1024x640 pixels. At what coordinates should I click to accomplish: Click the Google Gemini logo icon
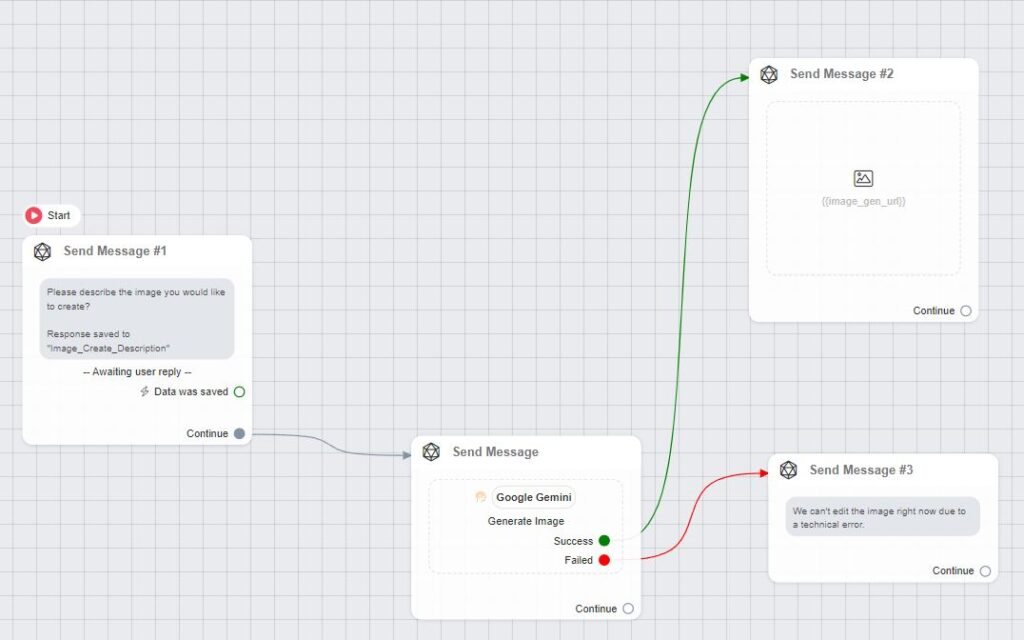click(x=481, y=497)
